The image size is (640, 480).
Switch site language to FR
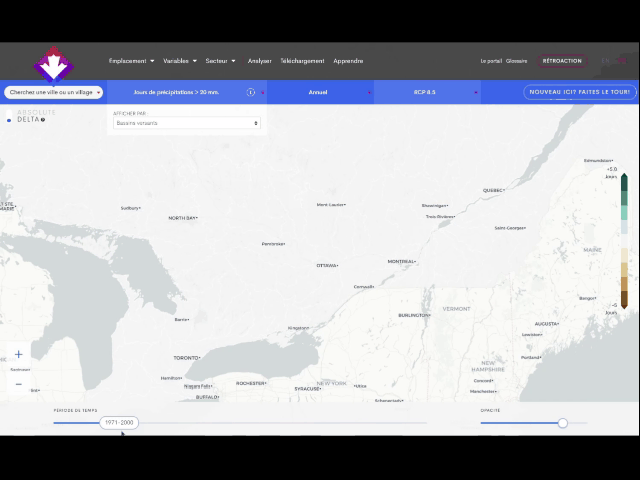click(x=622, y=61)
